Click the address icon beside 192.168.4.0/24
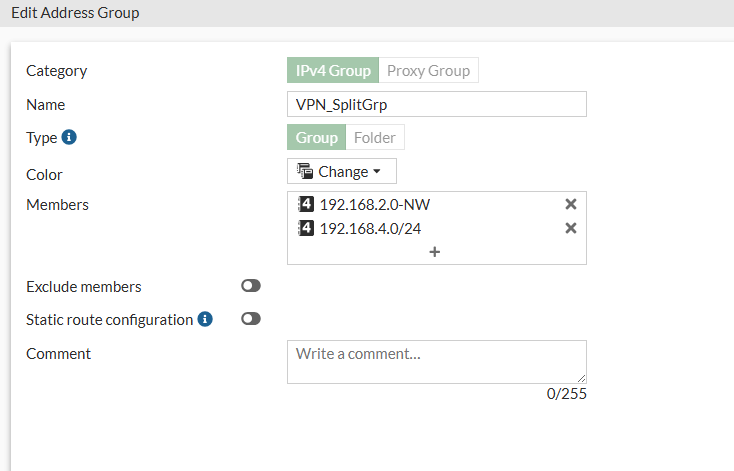 (x=306, y=228)
